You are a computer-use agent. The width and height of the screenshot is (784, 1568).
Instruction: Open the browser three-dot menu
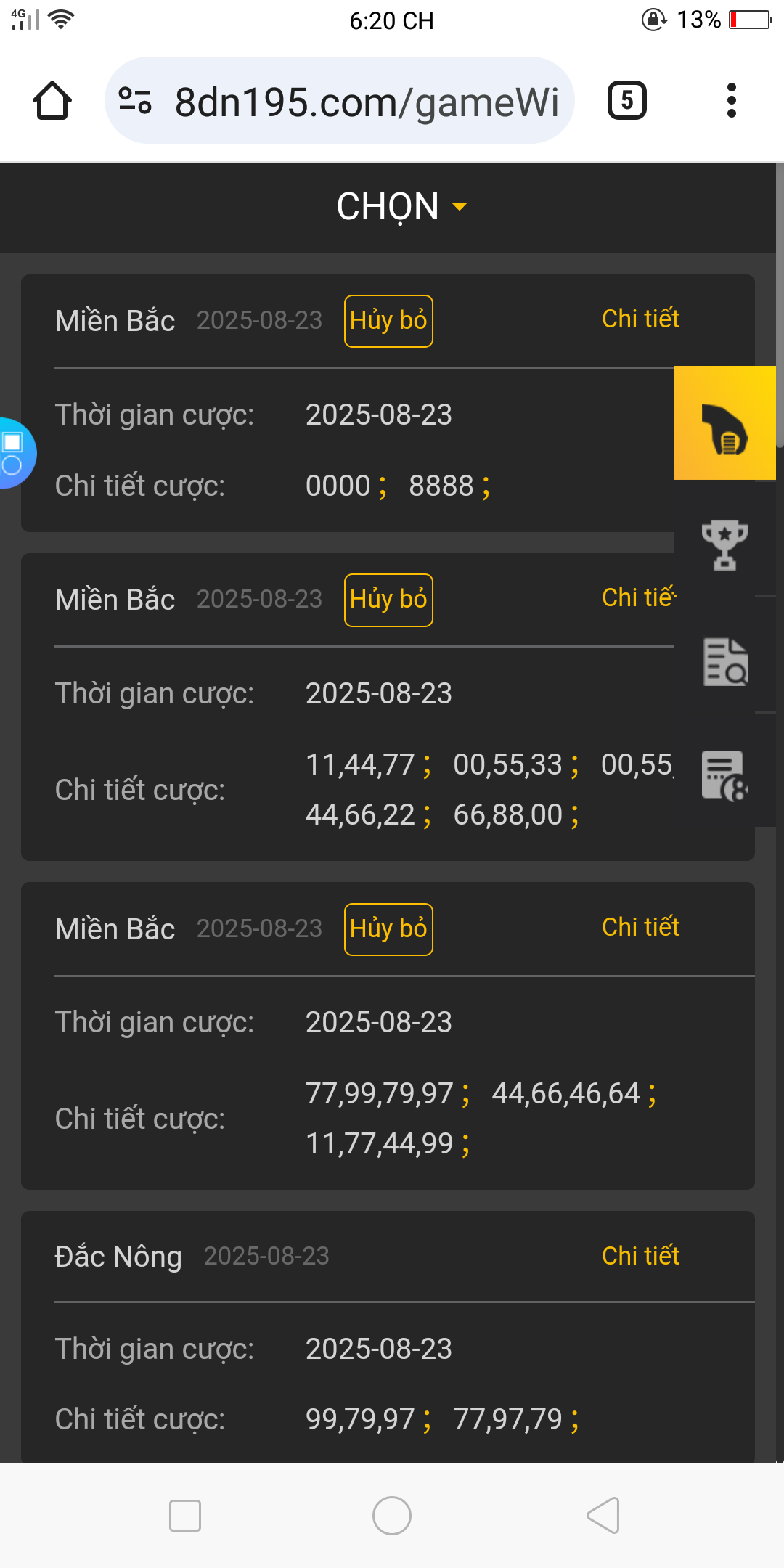732,100
